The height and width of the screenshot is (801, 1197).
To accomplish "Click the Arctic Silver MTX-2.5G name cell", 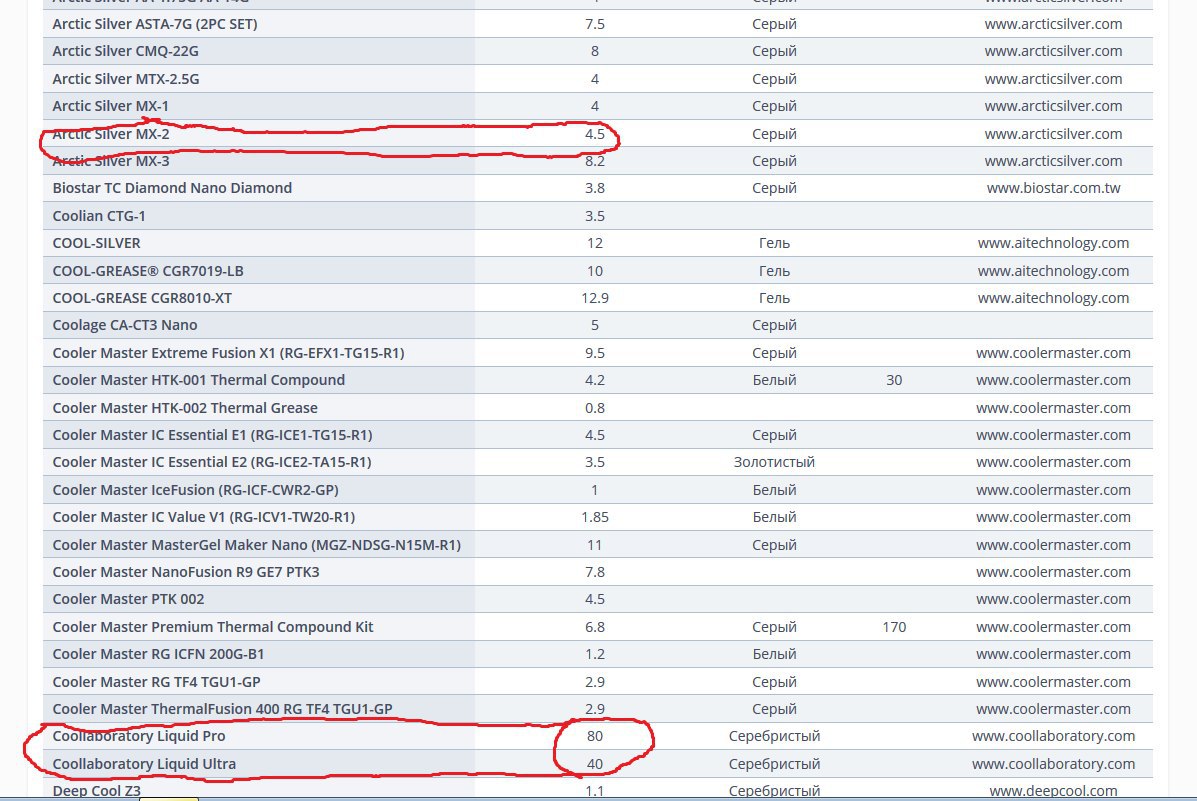I will point(126,79).
